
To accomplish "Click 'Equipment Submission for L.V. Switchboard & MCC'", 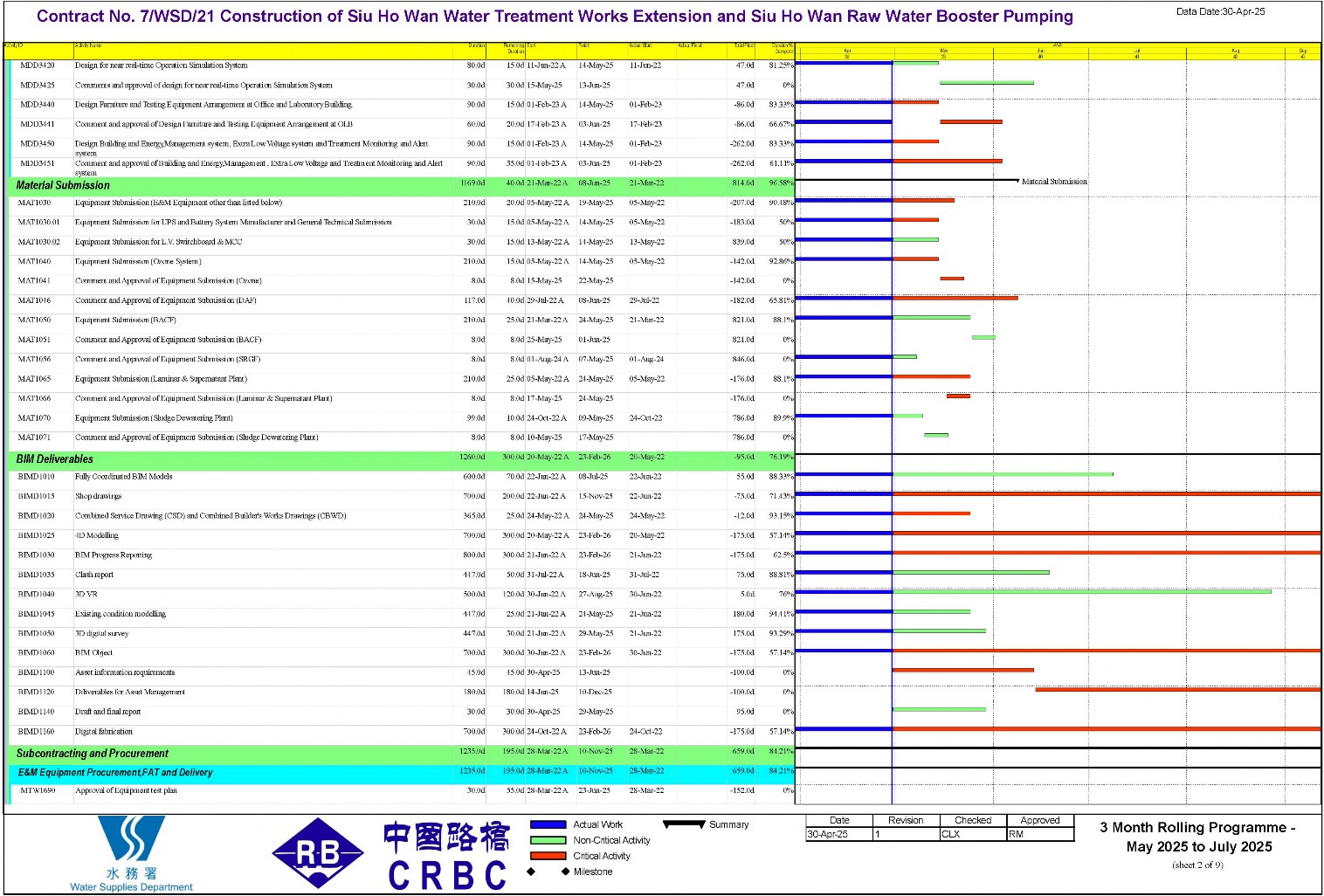I will pos(159,242).
